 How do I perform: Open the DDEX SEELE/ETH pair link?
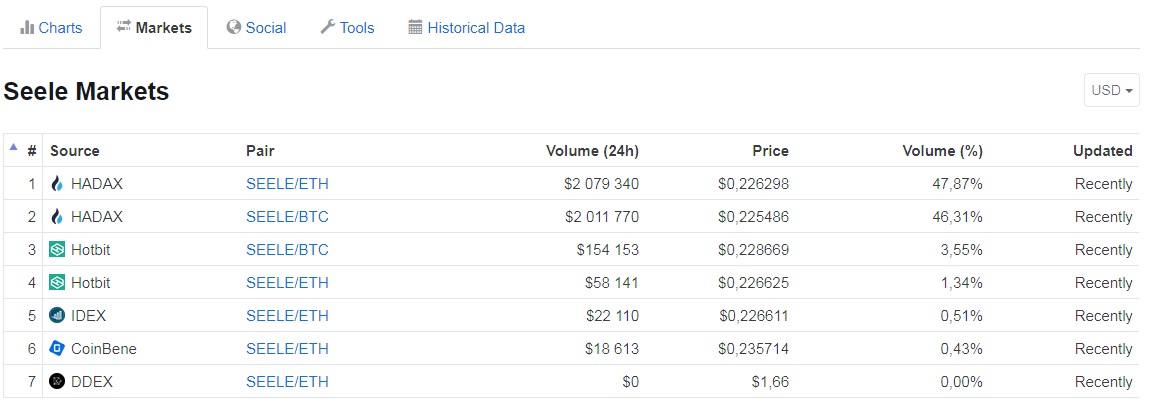point(287,382)
